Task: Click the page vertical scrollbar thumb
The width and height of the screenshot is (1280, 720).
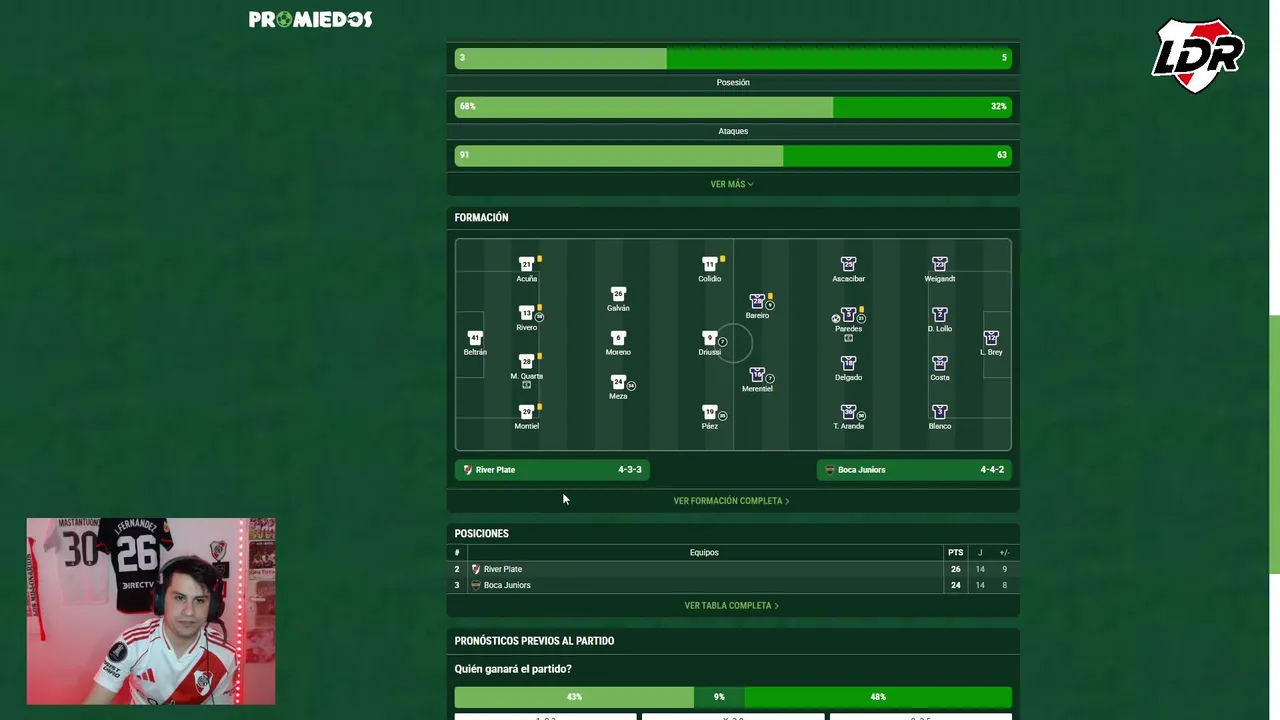Action: (1274, 445)
